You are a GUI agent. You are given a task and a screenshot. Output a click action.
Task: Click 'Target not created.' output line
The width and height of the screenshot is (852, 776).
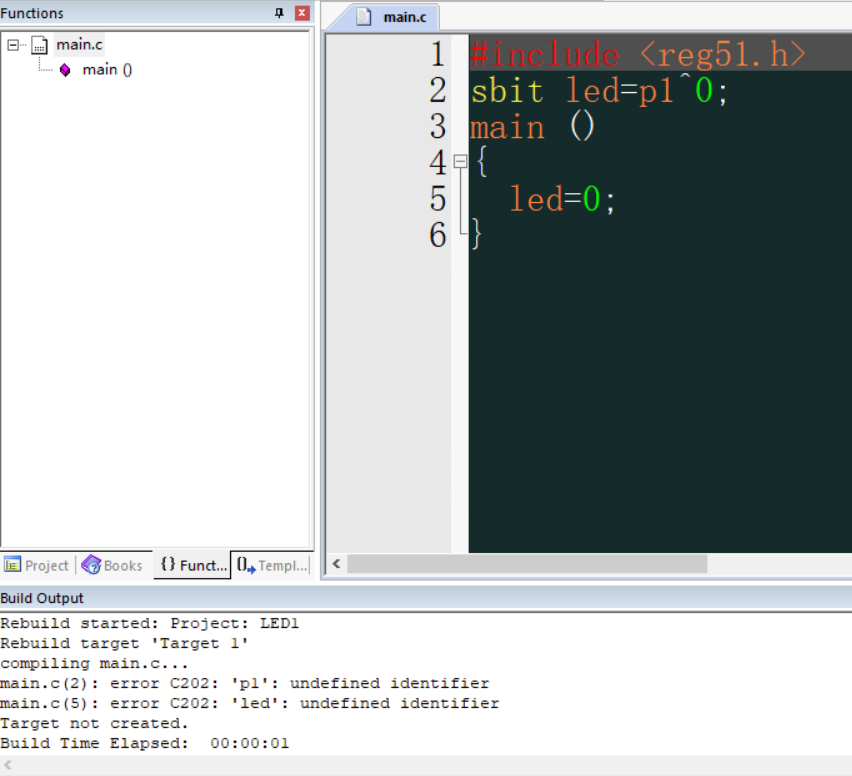click(x=94, y=723)
